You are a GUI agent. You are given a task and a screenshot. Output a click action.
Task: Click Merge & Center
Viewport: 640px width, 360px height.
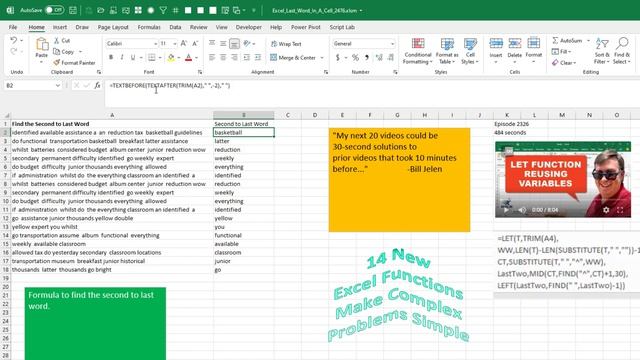[293, 58]
